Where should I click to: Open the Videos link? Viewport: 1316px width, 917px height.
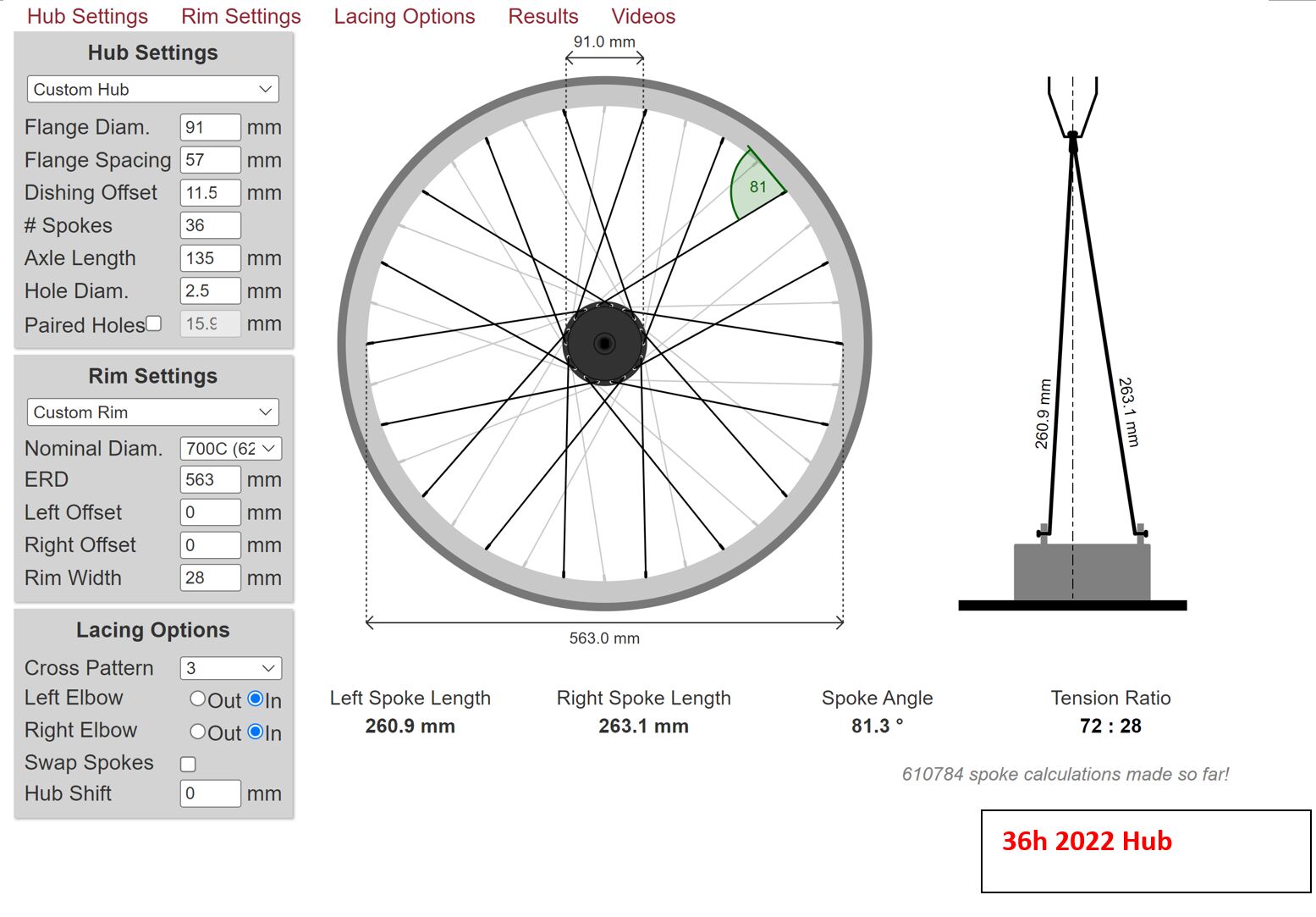click(643, 16)
